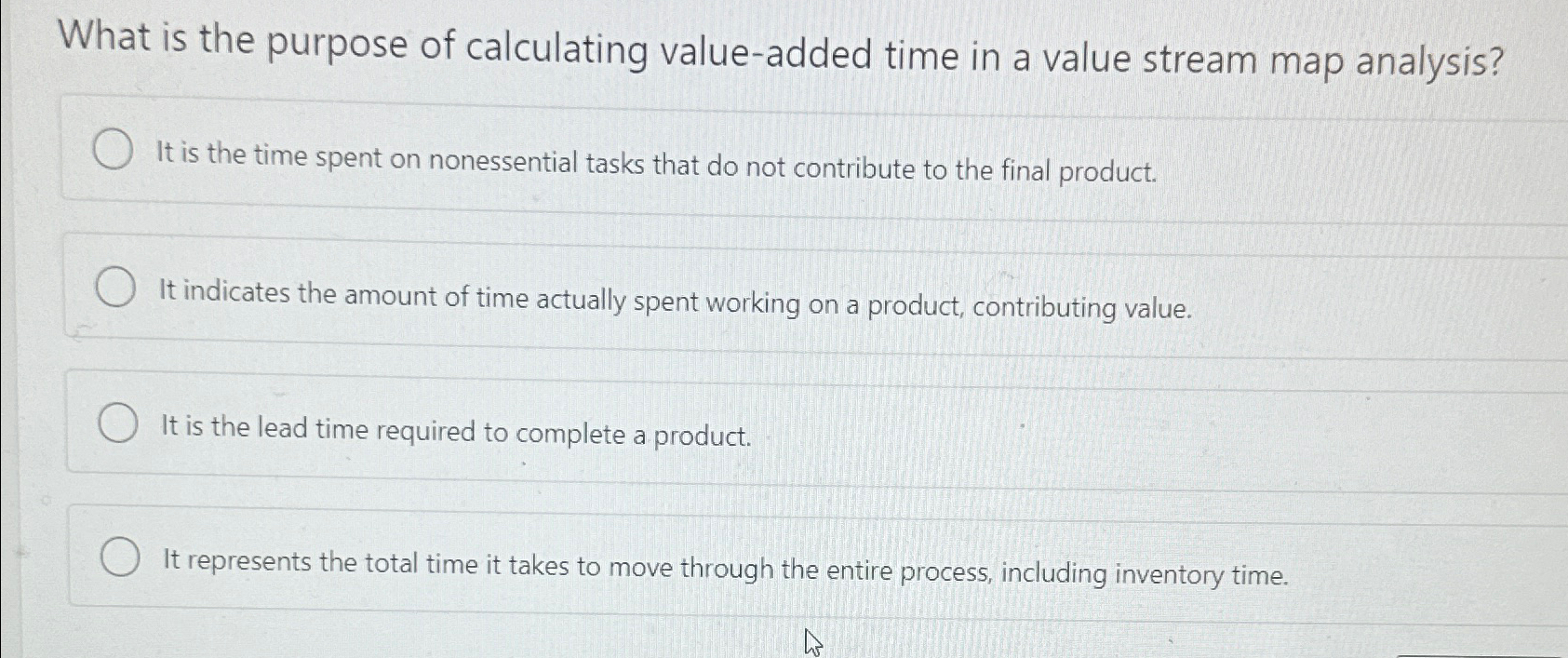Select the radio button for "nonessential tasks" option

pos(114,149)
